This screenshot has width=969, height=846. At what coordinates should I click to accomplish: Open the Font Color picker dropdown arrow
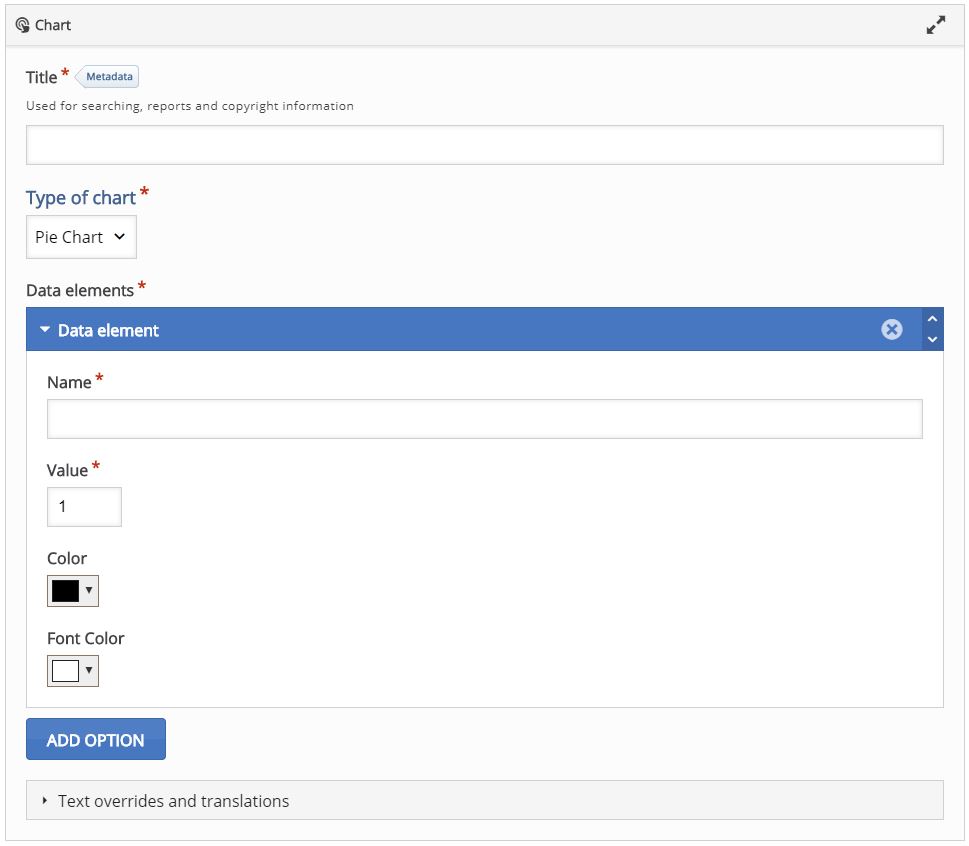[x=89, y=670]
